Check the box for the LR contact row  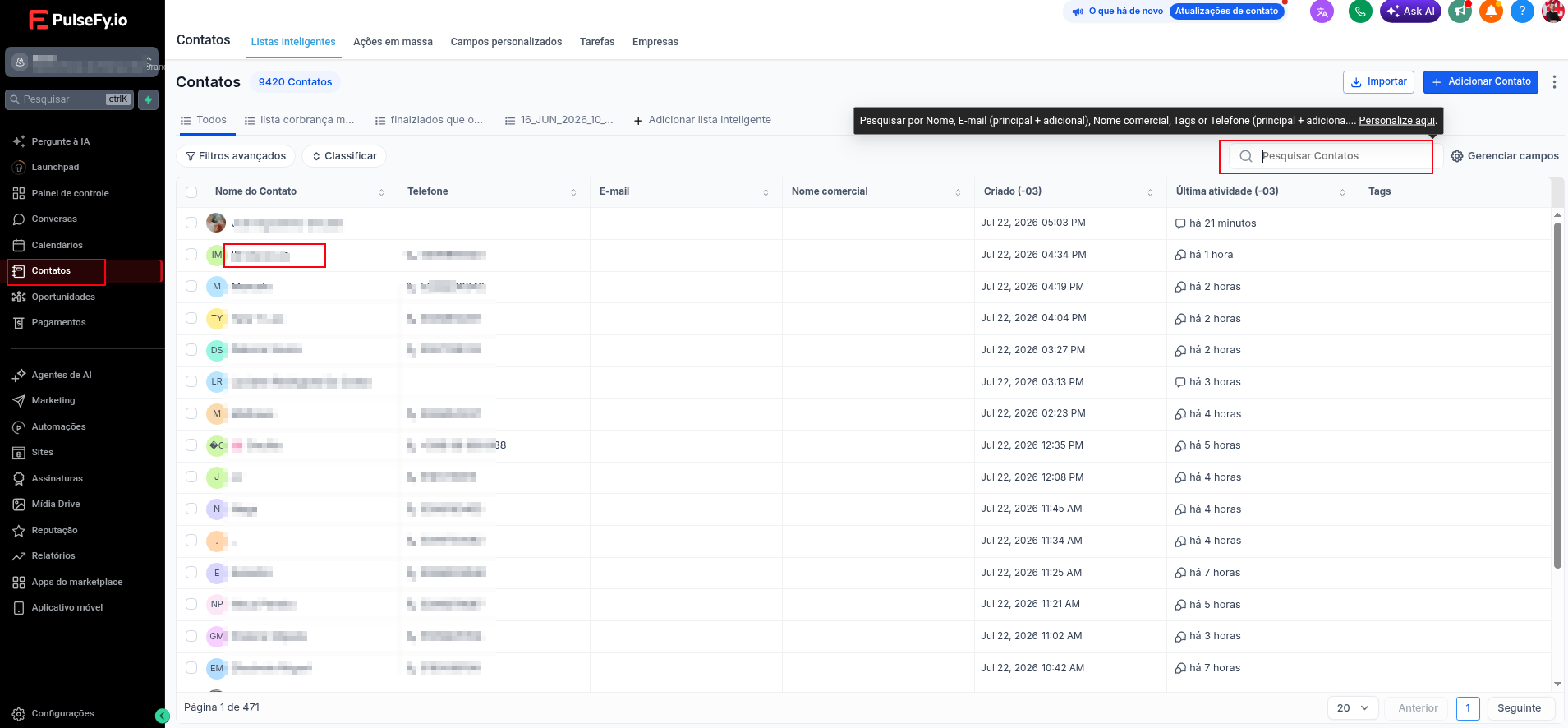click(x=191, y=381)
